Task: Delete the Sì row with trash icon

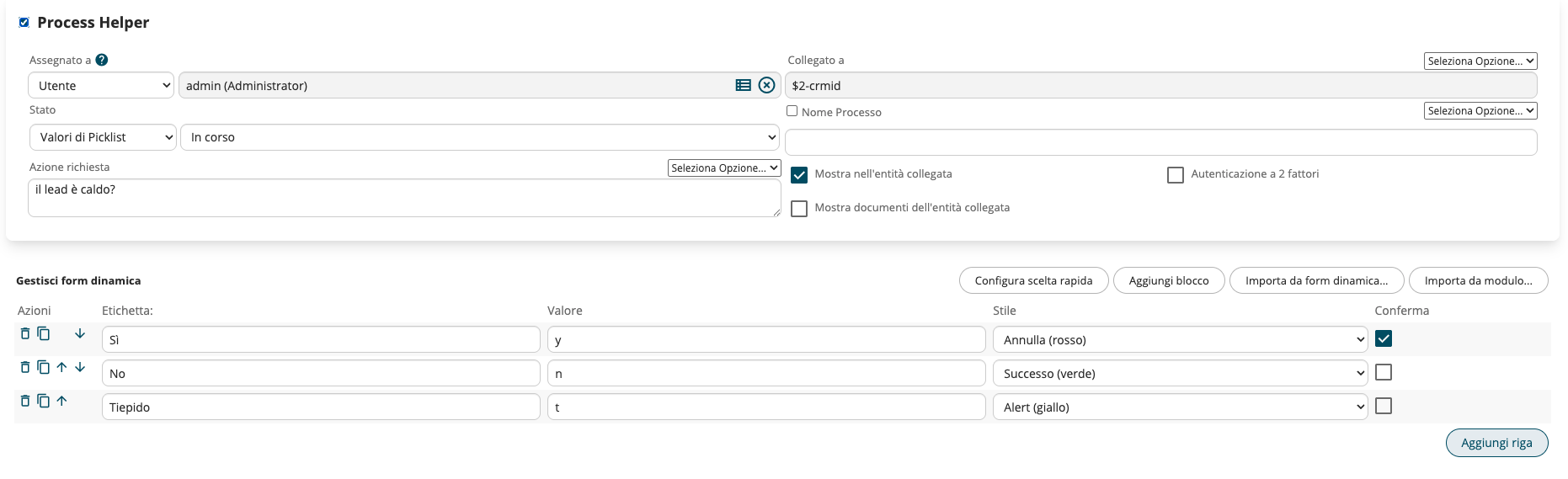Action: coord(25,333)
